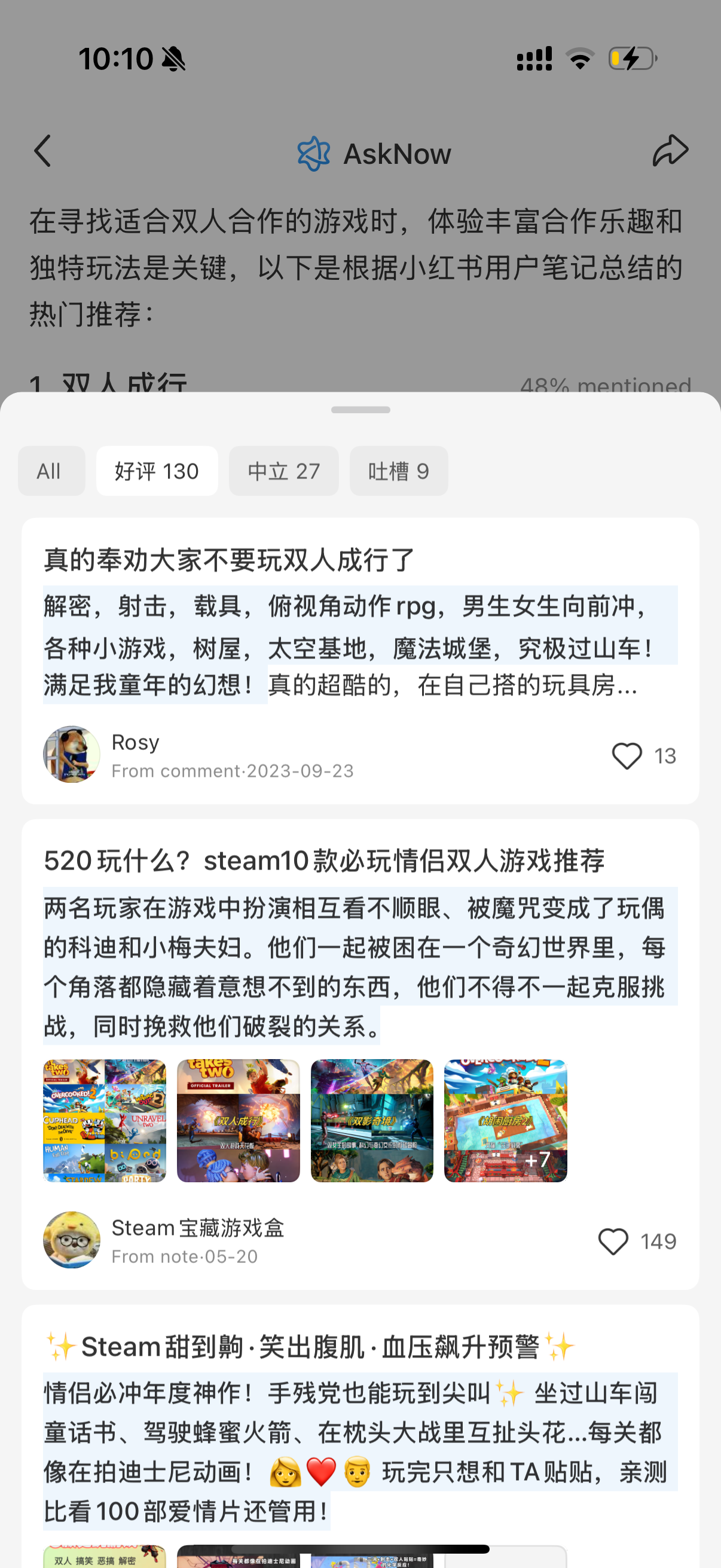The height and width of the screenshot is (1568, 721).
Task: Open the 双影奇境 game thumbnail
Action: [x=372, y=1121]
